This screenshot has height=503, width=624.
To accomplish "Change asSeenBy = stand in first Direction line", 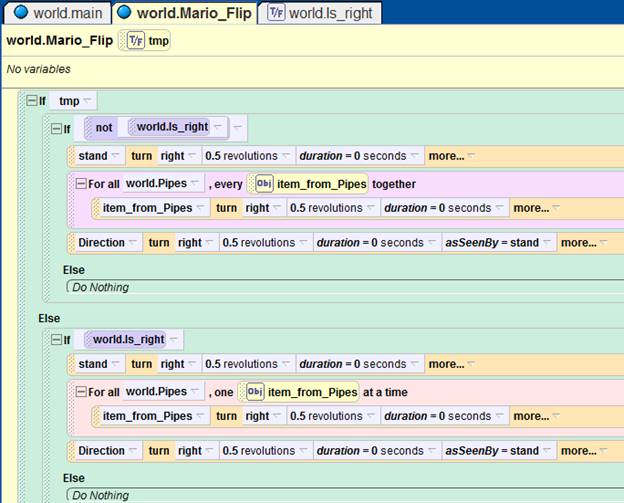I will pyautogui.click(x=498, y=242).
